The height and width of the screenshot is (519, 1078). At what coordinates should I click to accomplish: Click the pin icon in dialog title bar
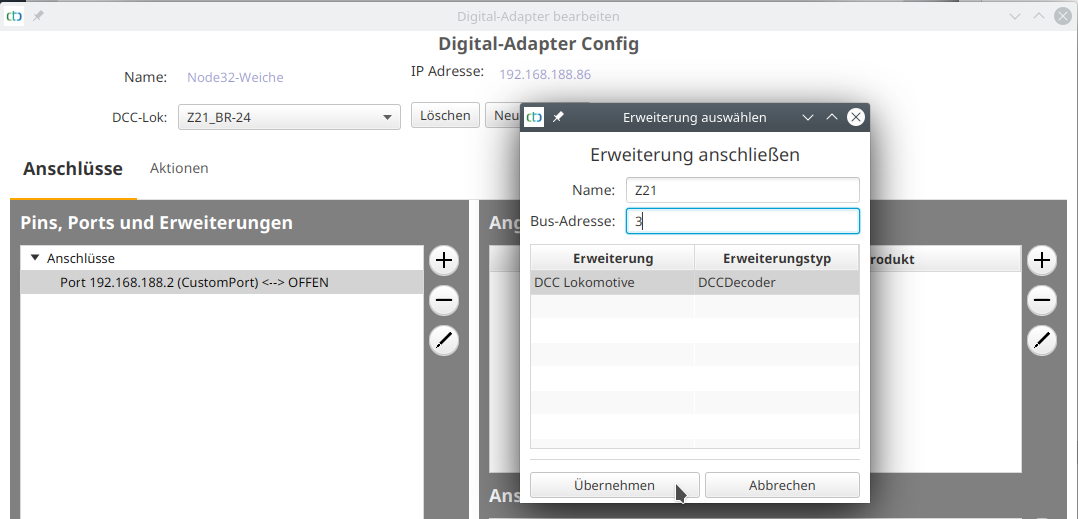pos(558,117)
